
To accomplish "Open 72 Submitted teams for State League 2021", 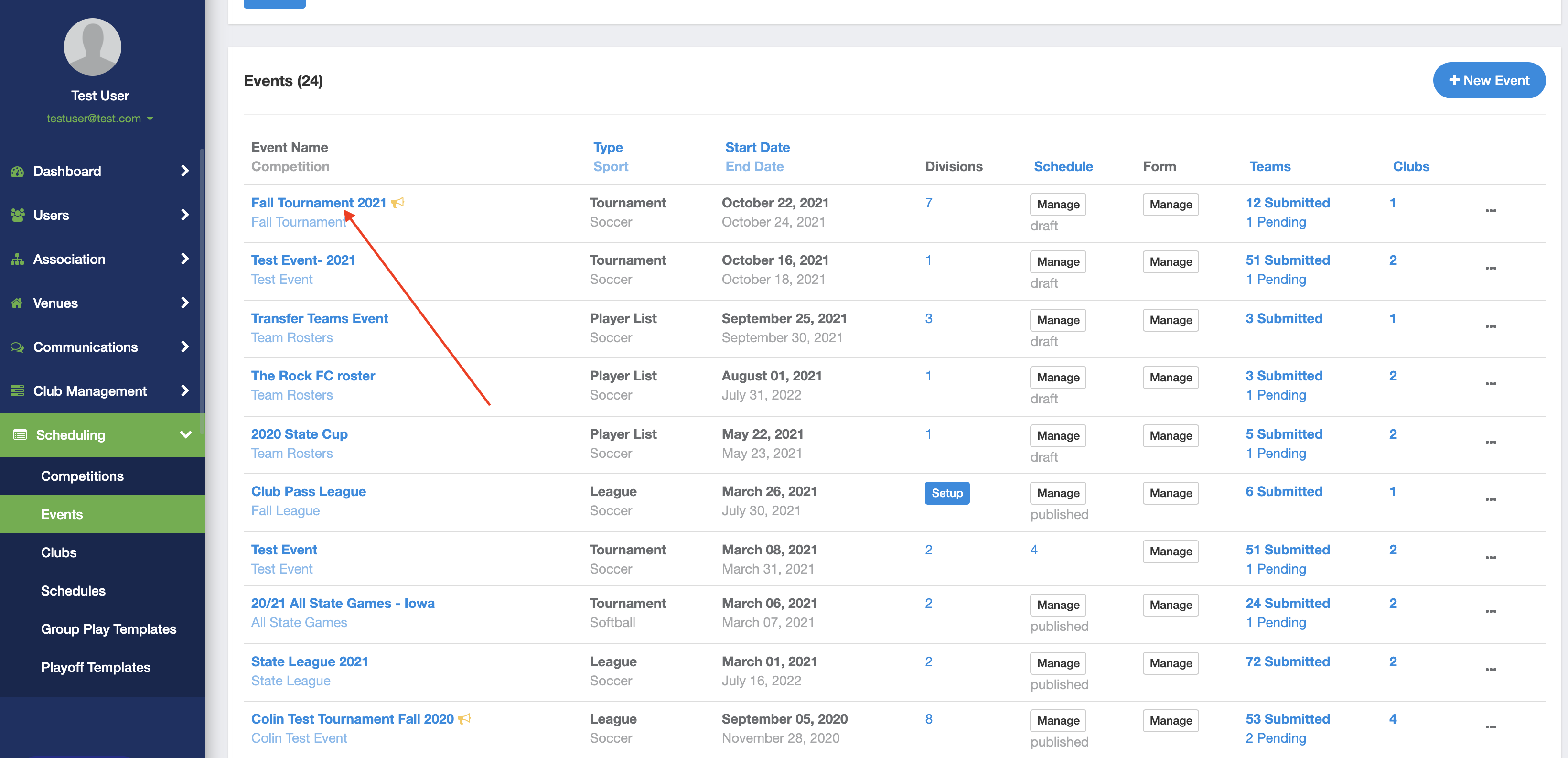I will (x=1288, y=662).
